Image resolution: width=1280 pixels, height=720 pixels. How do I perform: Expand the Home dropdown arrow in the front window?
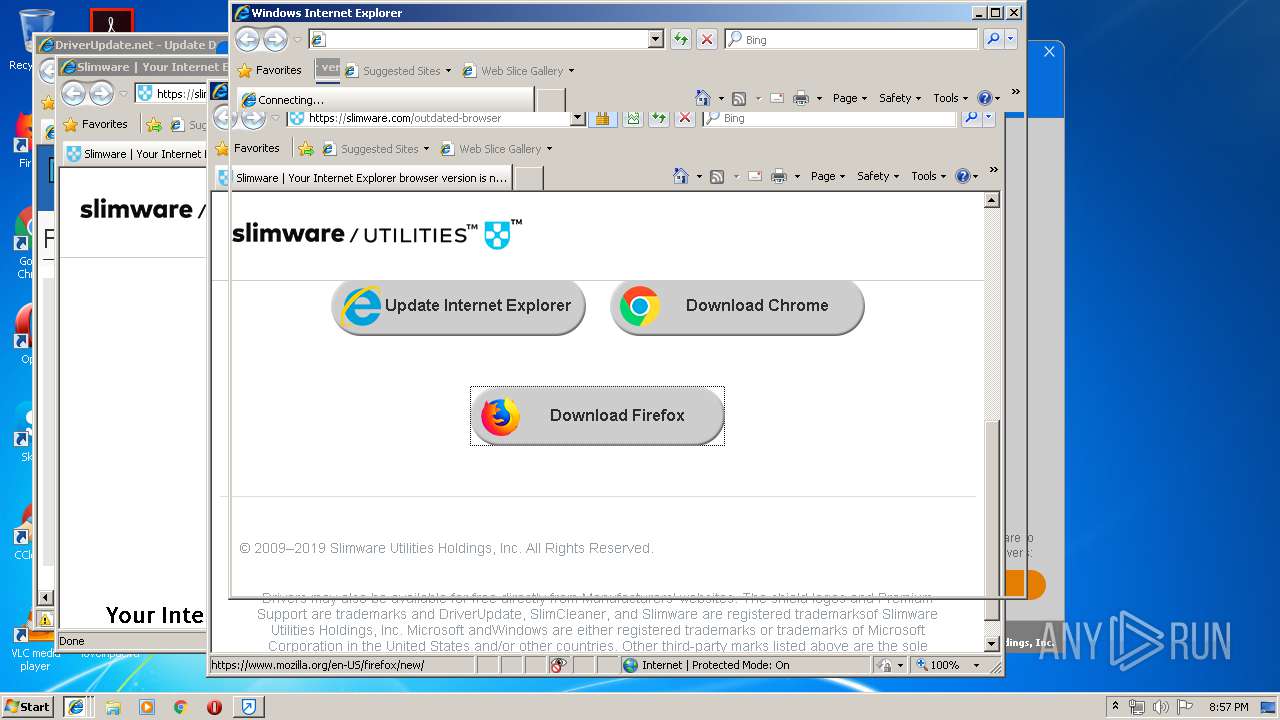(x=720, y=98)
